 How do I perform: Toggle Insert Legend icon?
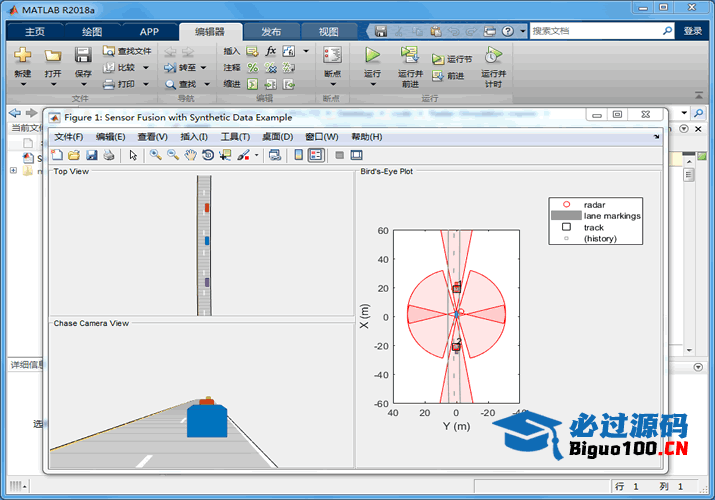click(x=316, y=155)
